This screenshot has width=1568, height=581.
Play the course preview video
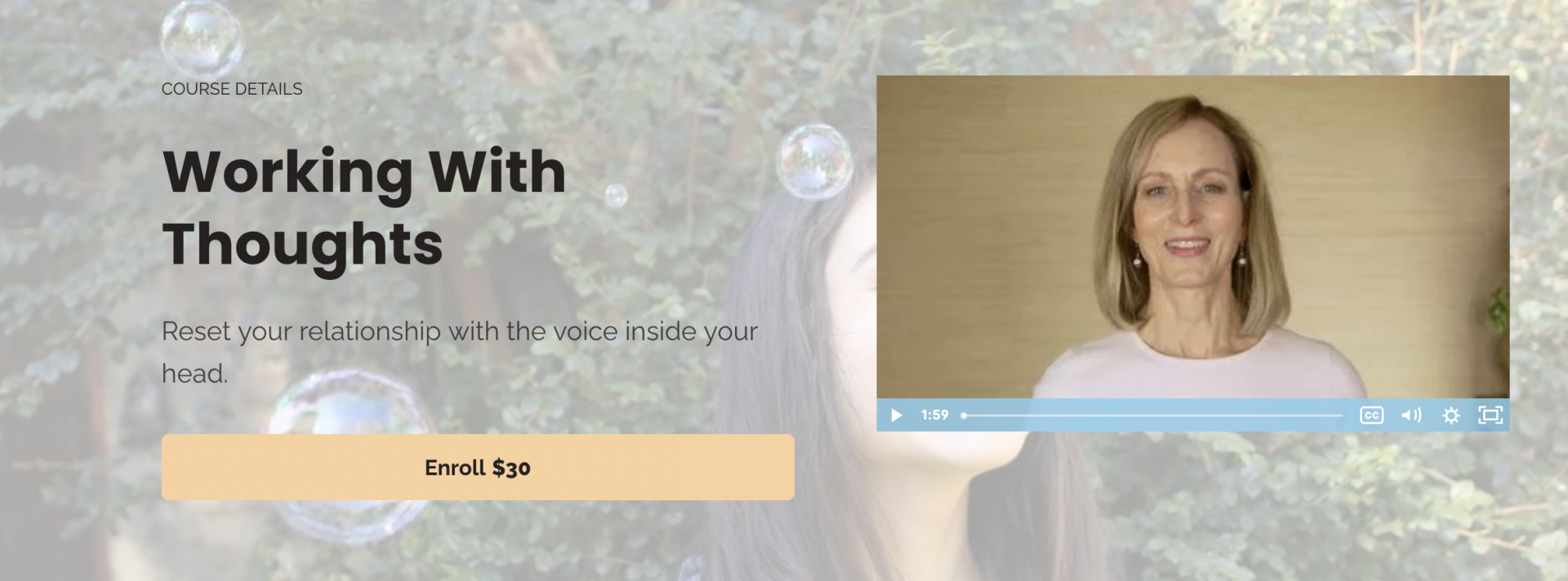(x=896, y=415)
